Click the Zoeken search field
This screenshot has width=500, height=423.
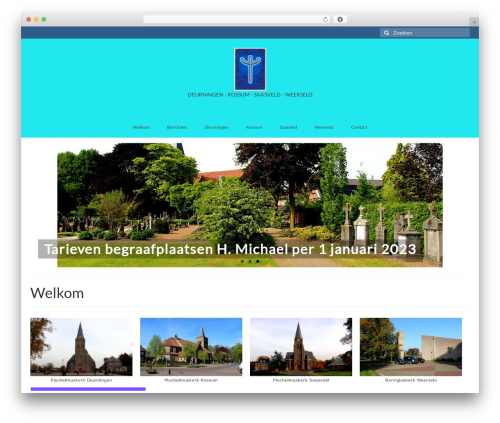pyautogui.click(x=425, y=33)
